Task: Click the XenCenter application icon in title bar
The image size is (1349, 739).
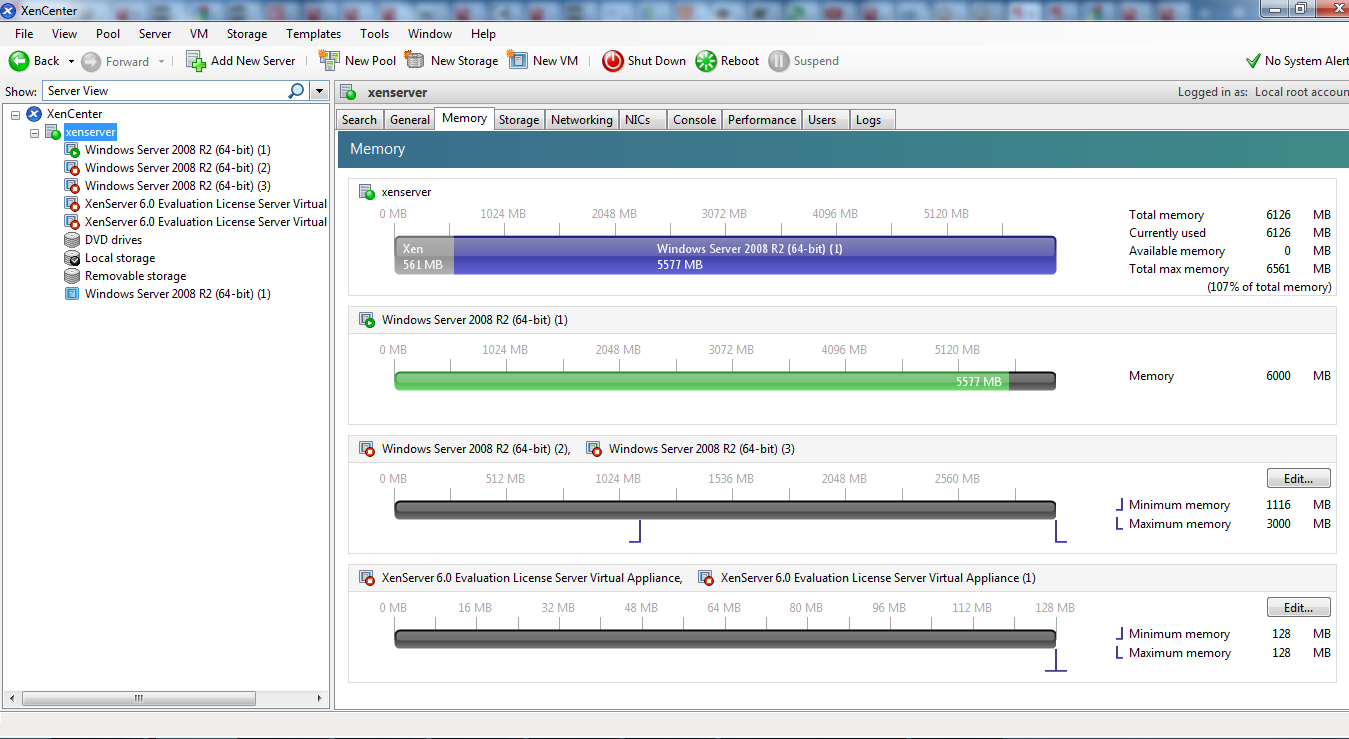Action: [x=9, y=11]
